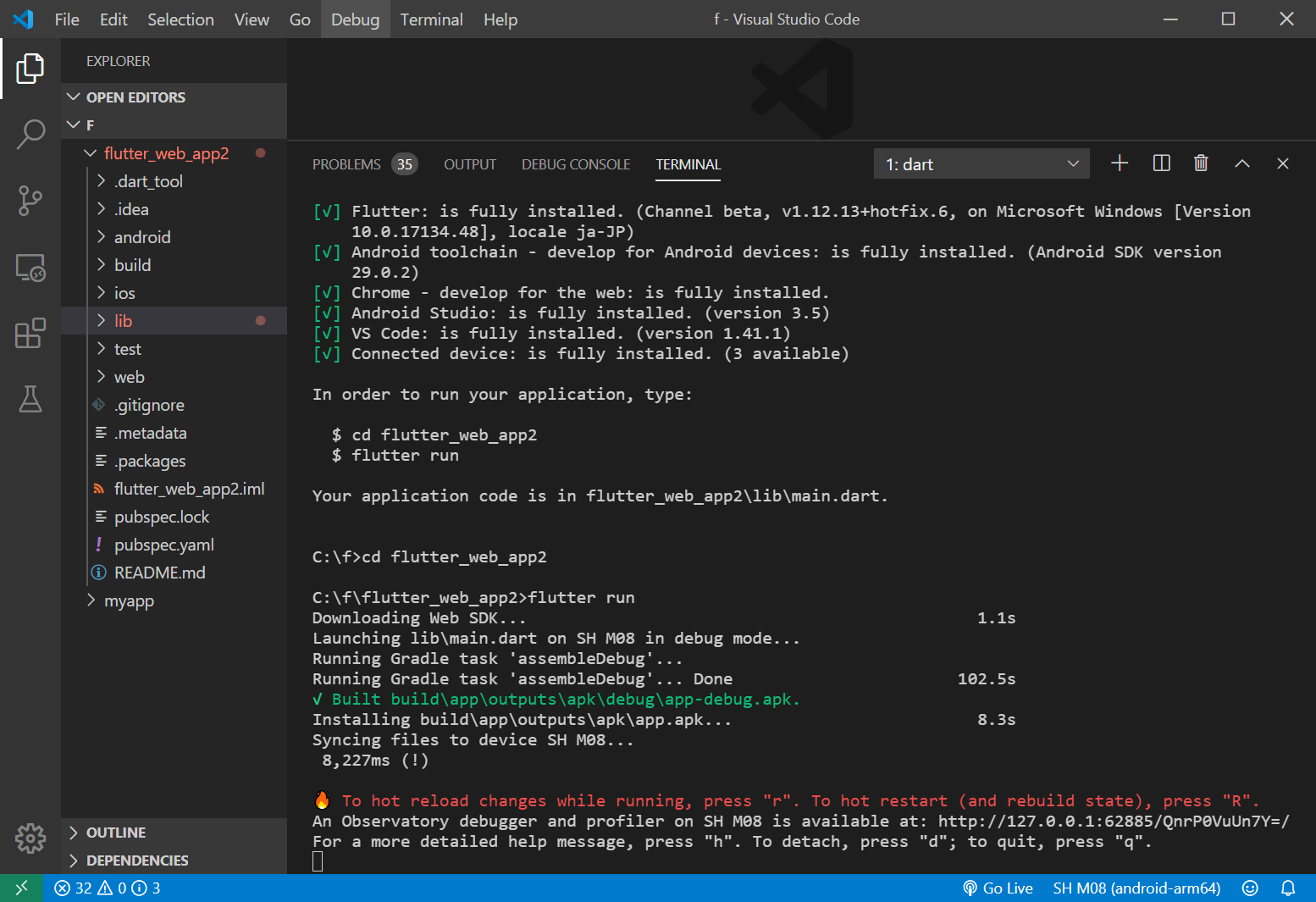Open the View menu
Screen dimensions: 1316x902
coord(252,19)
